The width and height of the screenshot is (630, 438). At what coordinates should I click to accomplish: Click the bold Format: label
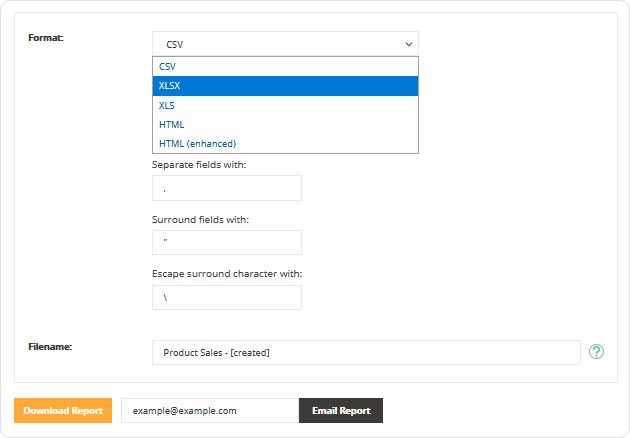46,38
